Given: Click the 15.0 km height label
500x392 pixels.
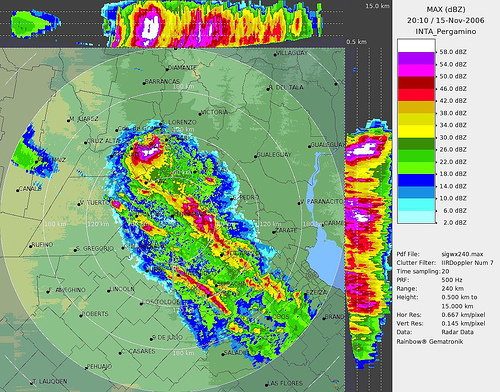Looking at the screenshot, I should [377, 6].
